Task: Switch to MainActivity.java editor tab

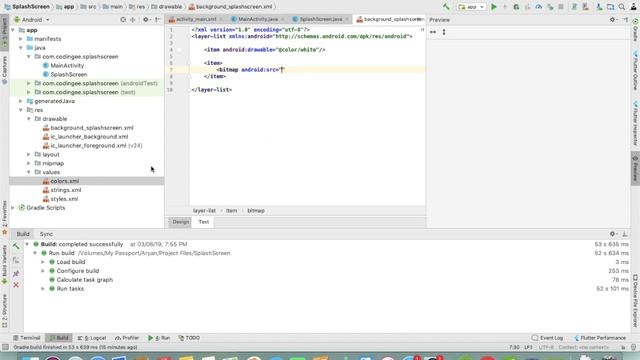Action: click(x=257, y=19)
